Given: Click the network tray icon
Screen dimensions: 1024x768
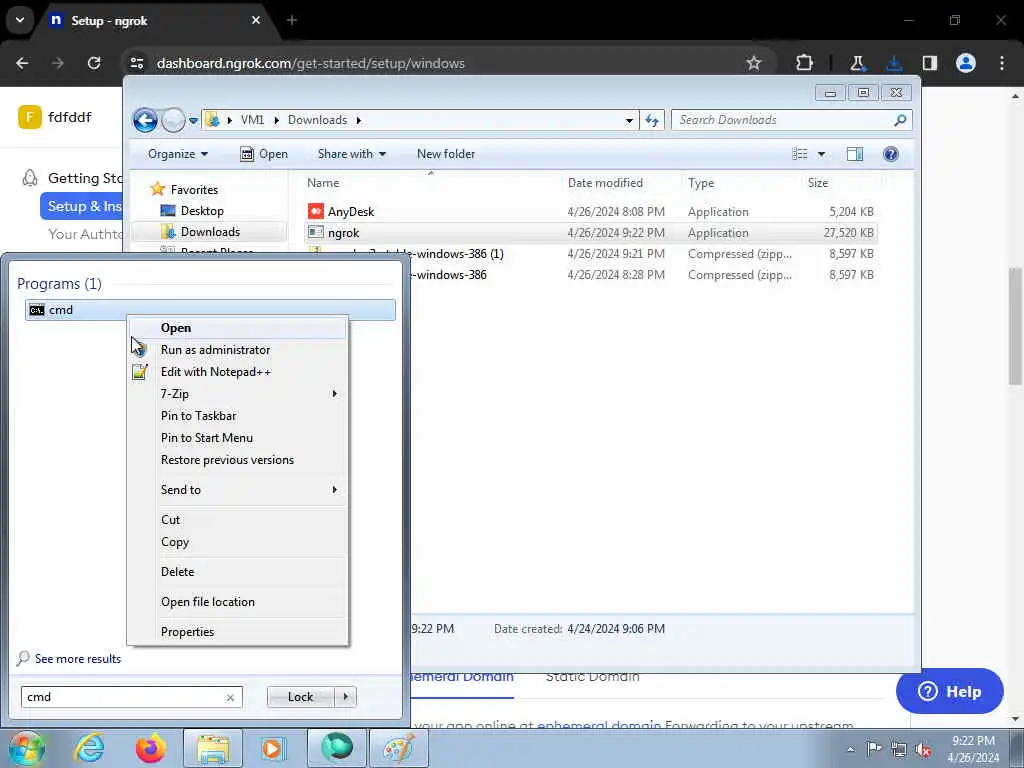Looking at the screenshot, I should [899, 749].
